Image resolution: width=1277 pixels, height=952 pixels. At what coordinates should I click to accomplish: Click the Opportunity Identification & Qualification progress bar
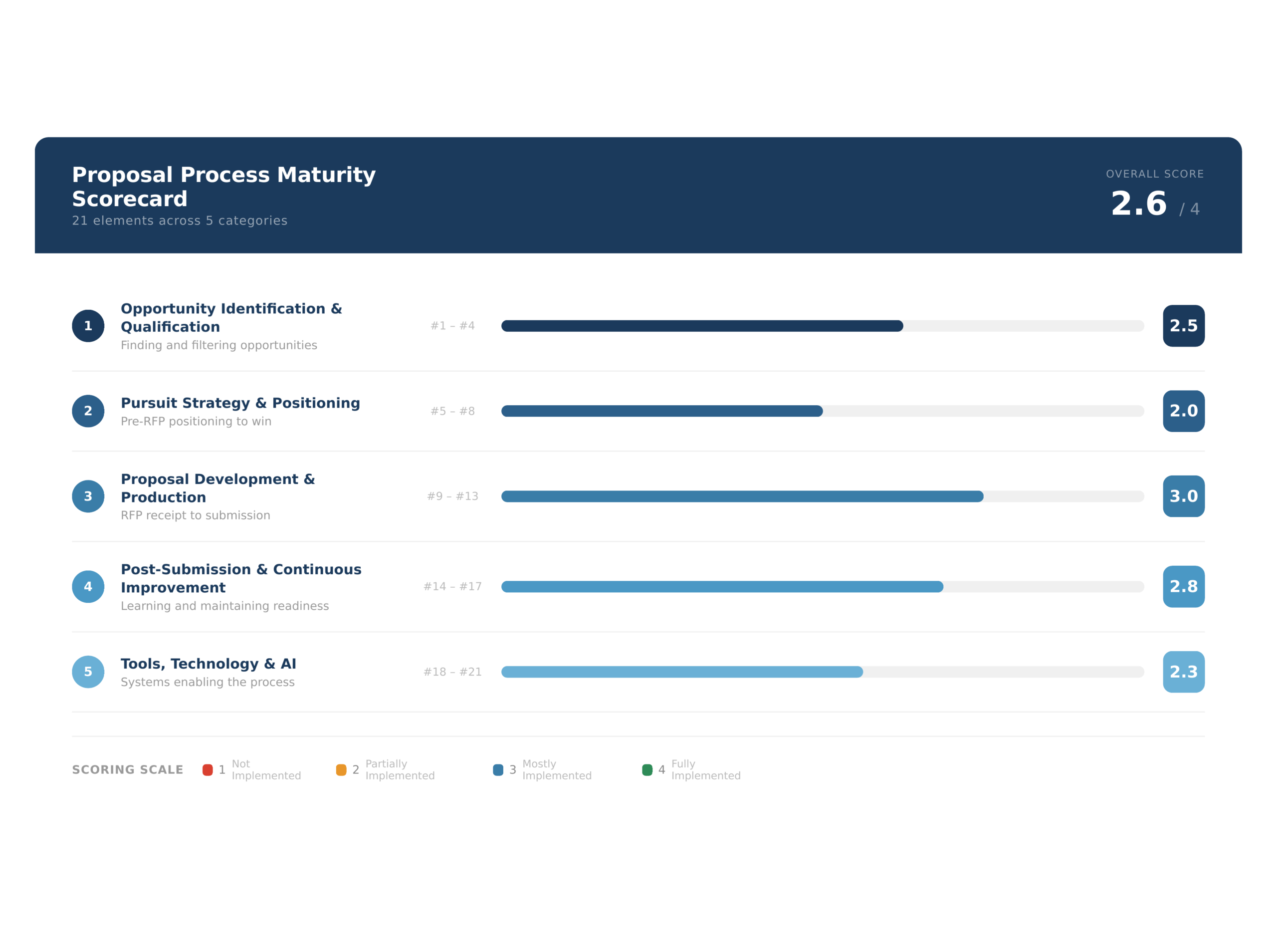(x=822, y=326)
